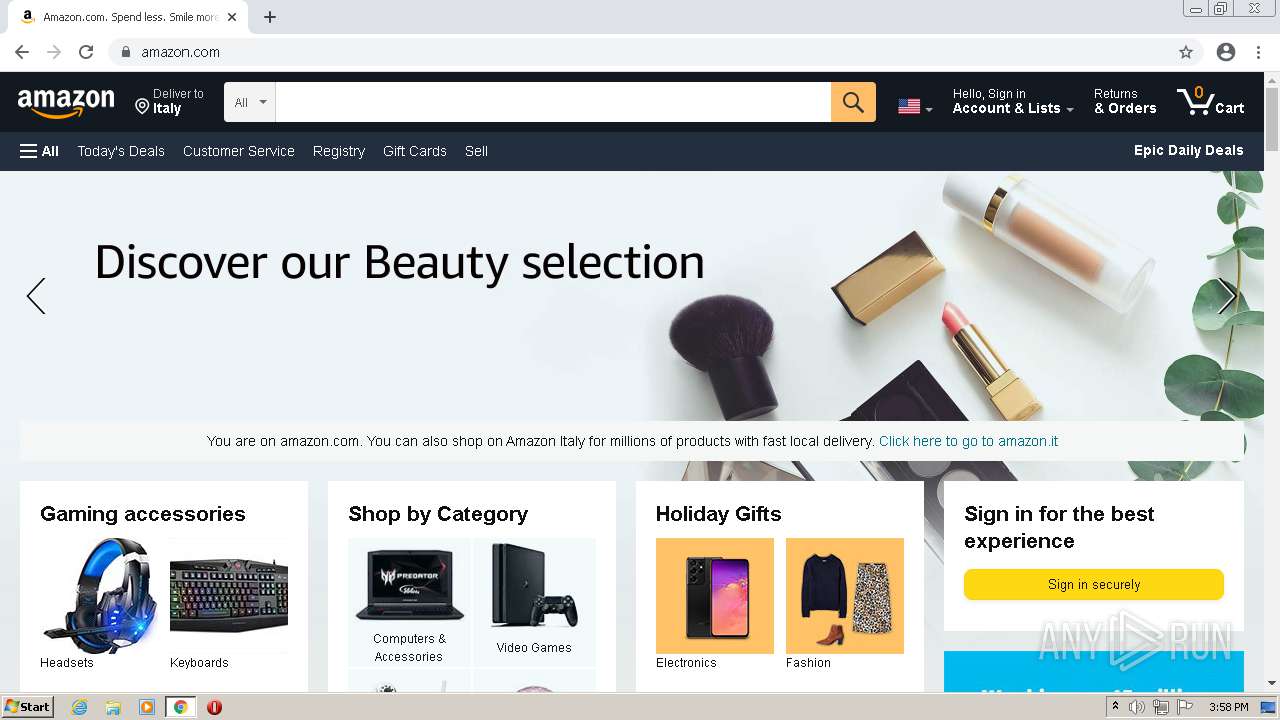Show previous carousel slide arrow
The height and width of the screenshot is (720, 1280).
36,296
